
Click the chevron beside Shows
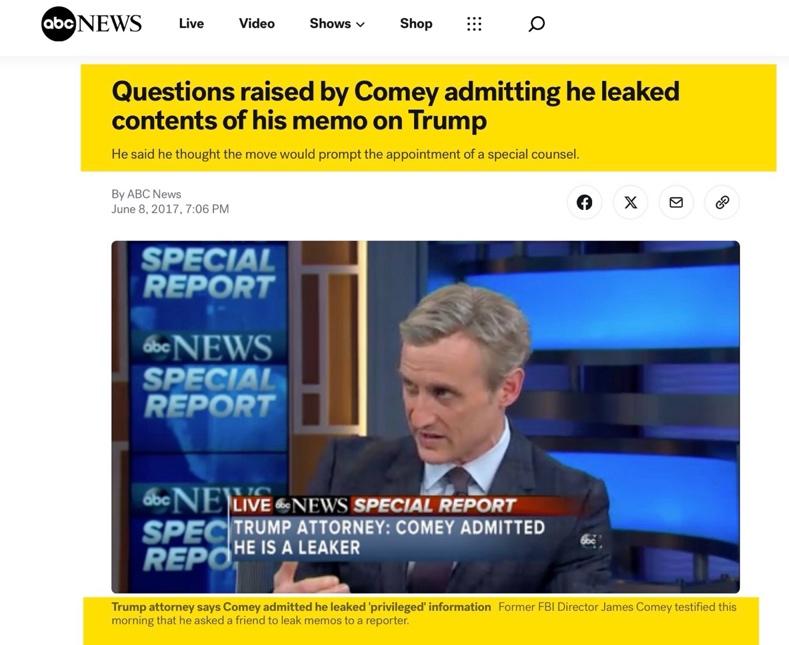pyautogui.click(x=360, y=24)
